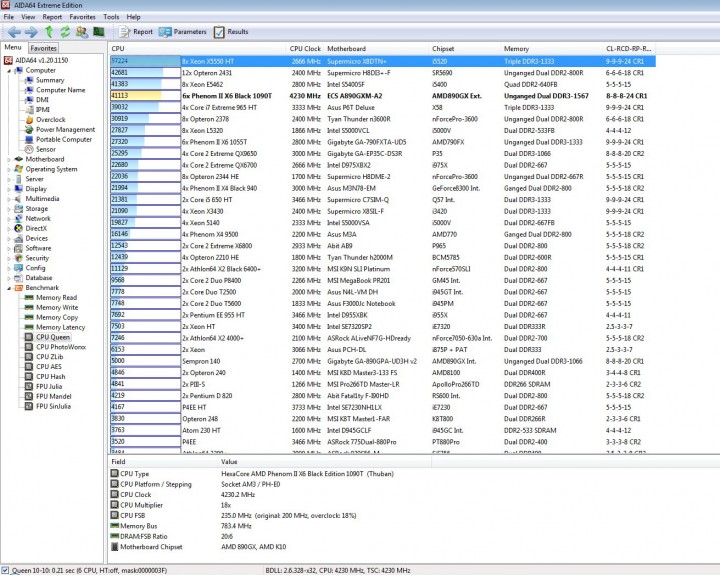This screenshot has width=720, height=575.
Task: Open the Memory Latency benchmark icon
Action: coord(29,327)
